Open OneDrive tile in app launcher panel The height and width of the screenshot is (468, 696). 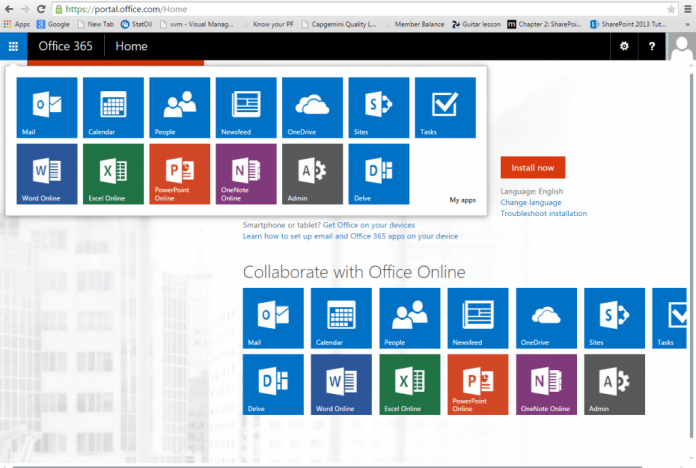pyautogui.click(x=312, y=107)
